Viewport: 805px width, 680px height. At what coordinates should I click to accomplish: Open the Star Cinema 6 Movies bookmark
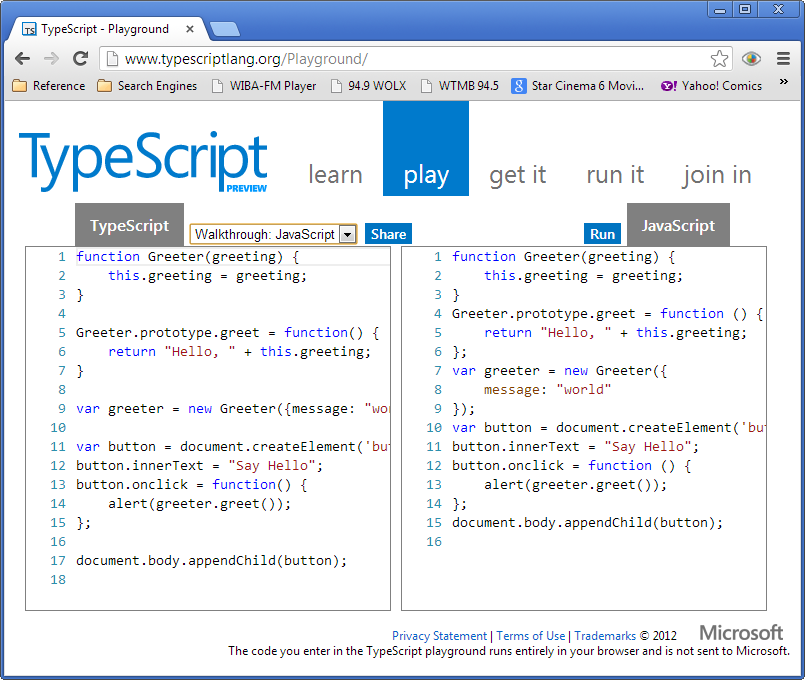[x=578, y=86]
